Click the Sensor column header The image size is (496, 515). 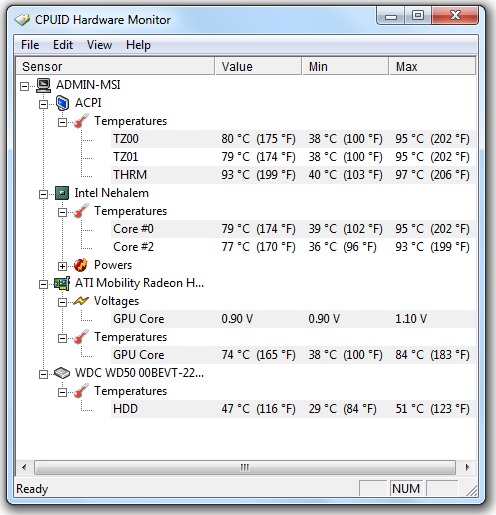tap(115, 66)
